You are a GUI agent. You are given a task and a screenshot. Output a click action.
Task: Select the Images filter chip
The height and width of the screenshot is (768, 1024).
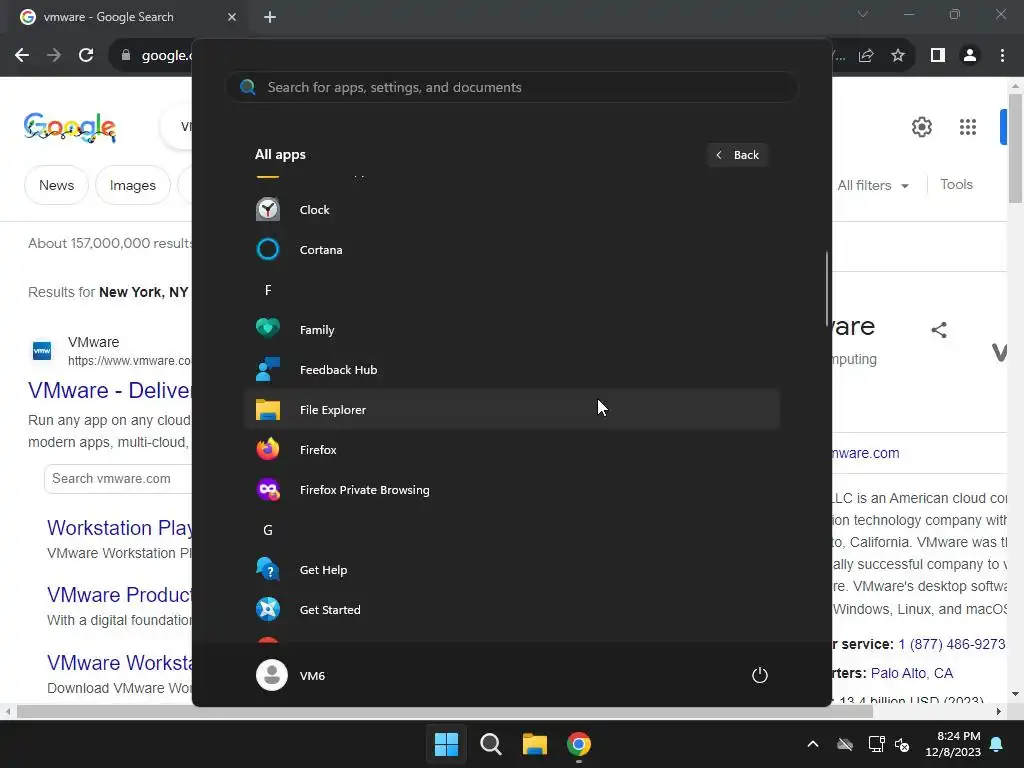(133, 185)
